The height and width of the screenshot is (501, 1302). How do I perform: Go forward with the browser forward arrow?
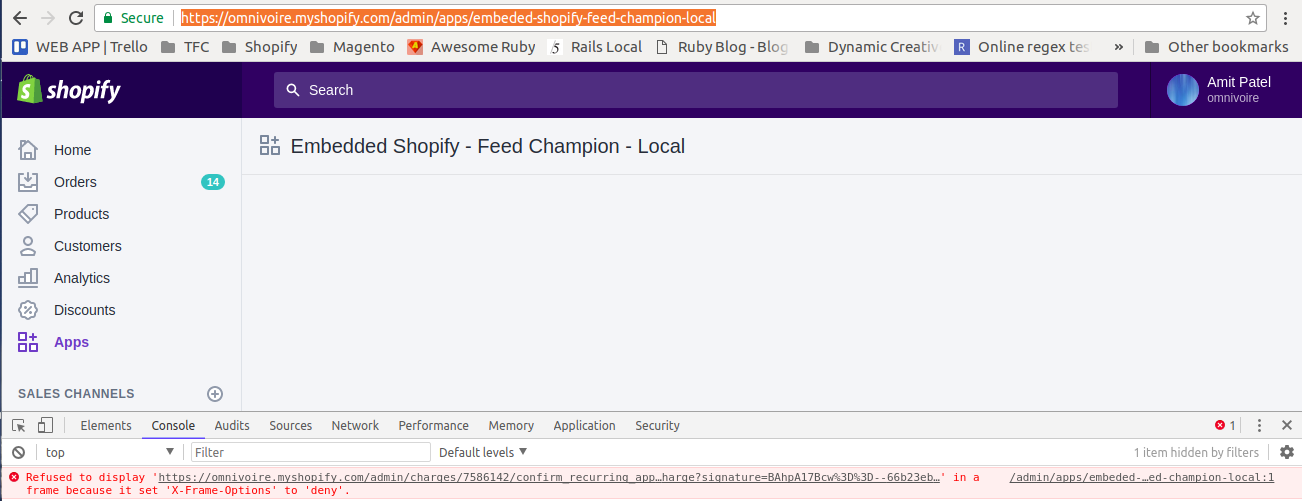pyautogui.click(x=47, y=18)
